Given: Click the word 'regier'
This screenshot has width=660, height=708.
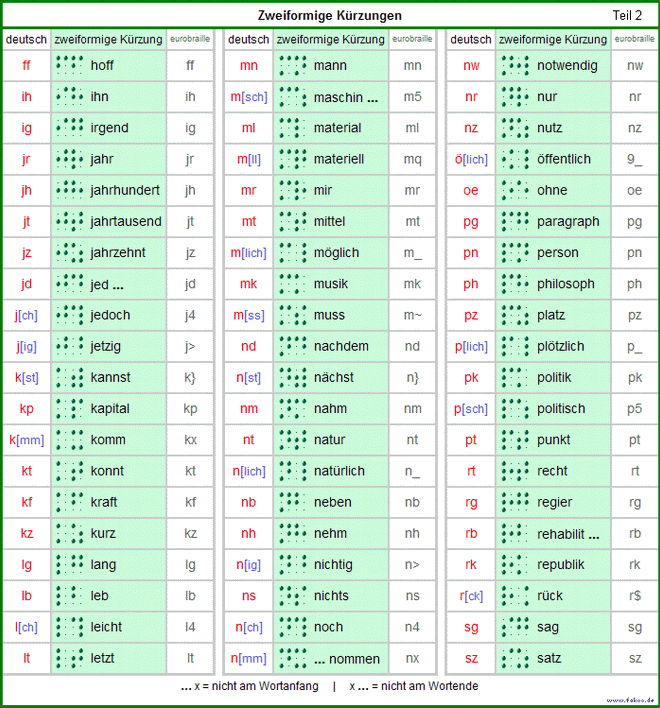Looking at the screenshot, I should [554, 502].
